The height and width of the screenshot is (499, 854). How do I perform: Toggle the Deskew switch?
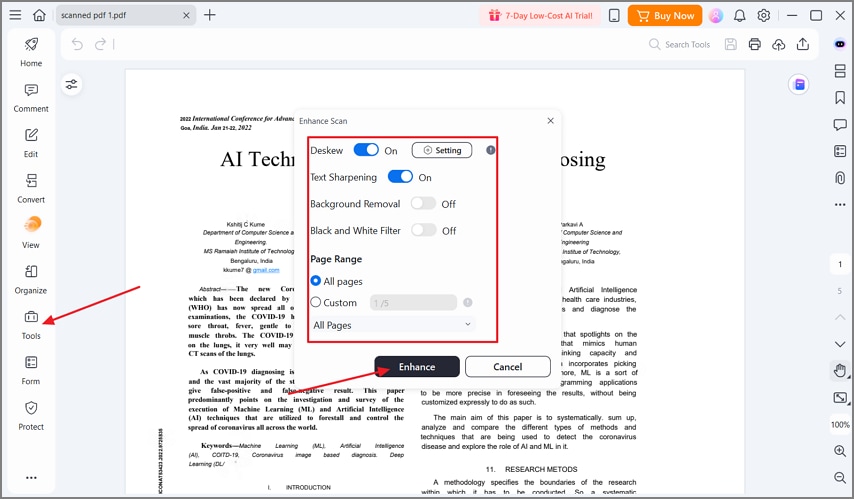[x=366, y=150]
